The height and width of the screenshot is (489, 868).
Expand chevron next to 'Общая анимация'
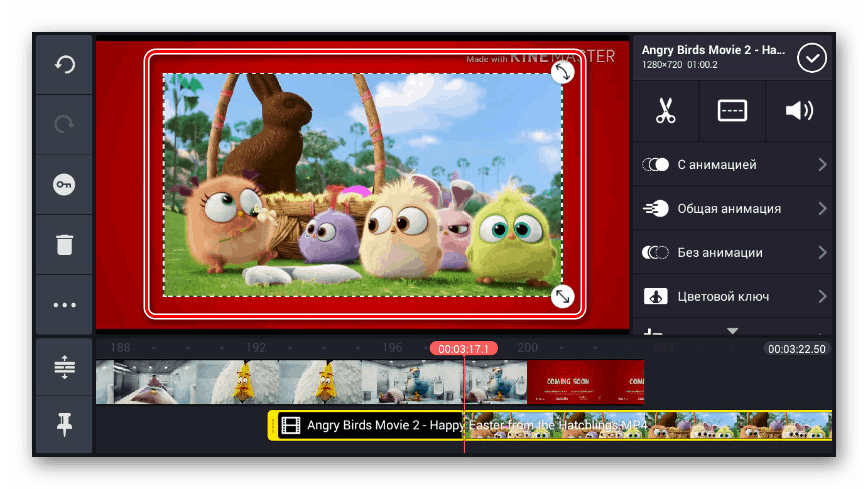(822, 208)
